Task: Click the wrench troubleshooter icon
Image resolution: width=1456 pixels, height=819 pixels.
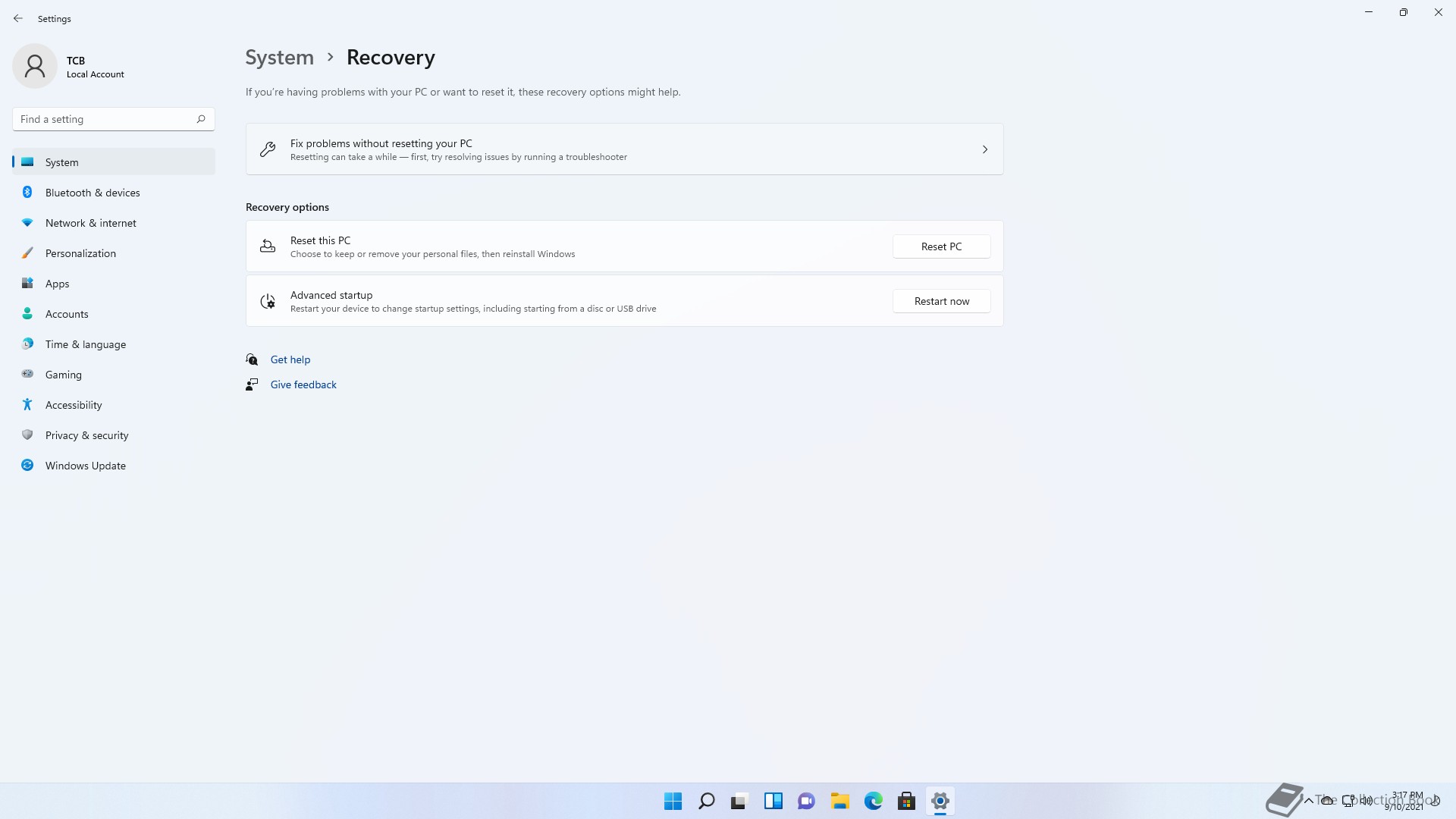Action: [x=268, y=149]
